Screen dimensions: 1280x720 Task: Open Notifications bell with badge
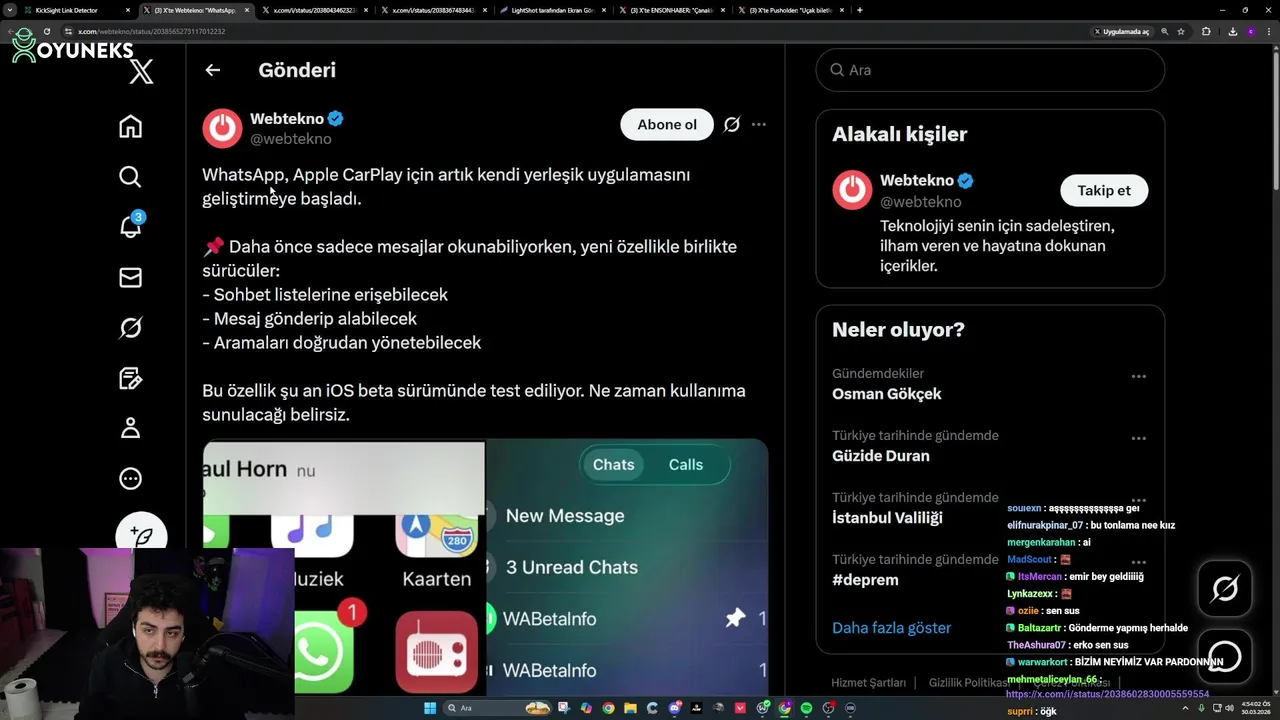(x=131, y=226)
